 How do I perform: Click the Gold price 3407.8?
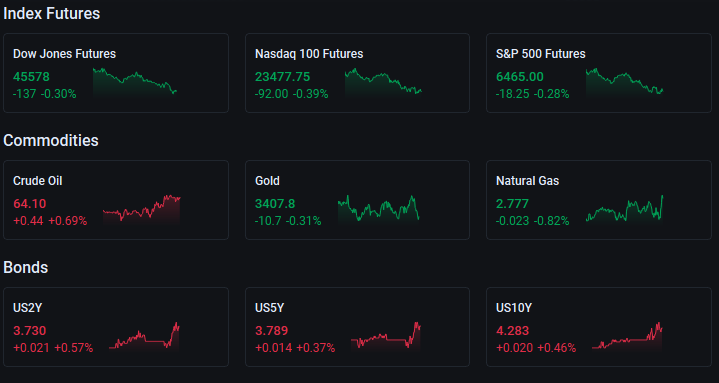(x=275, y=204)
